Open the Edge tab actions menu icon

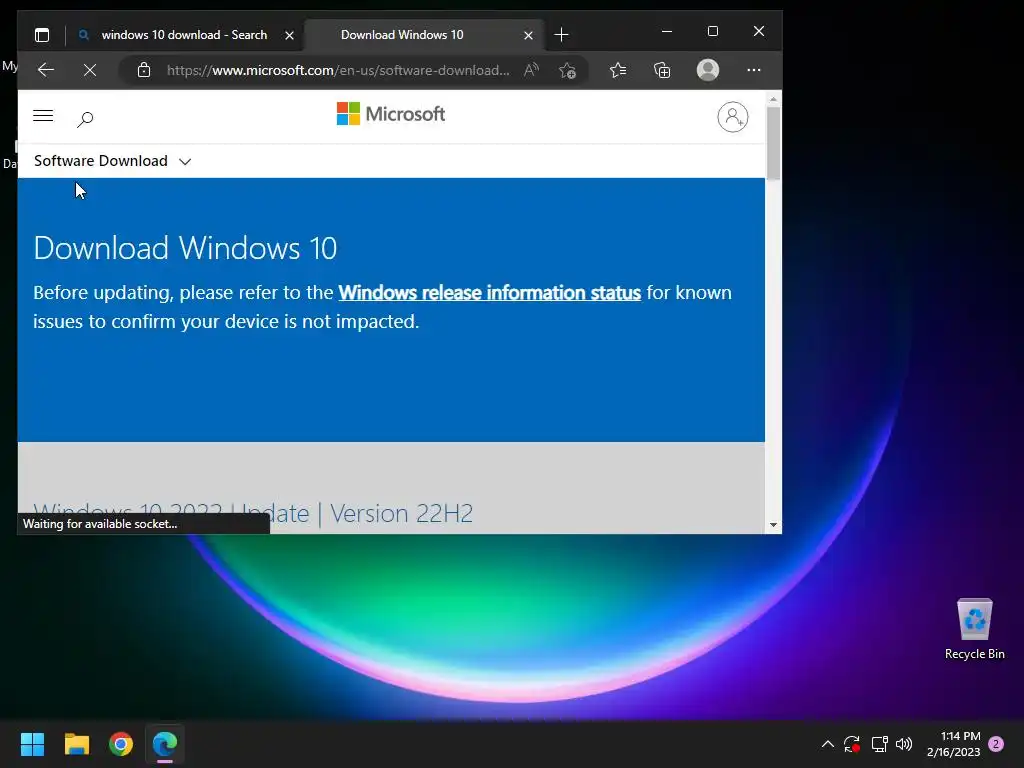click(42, 35)
